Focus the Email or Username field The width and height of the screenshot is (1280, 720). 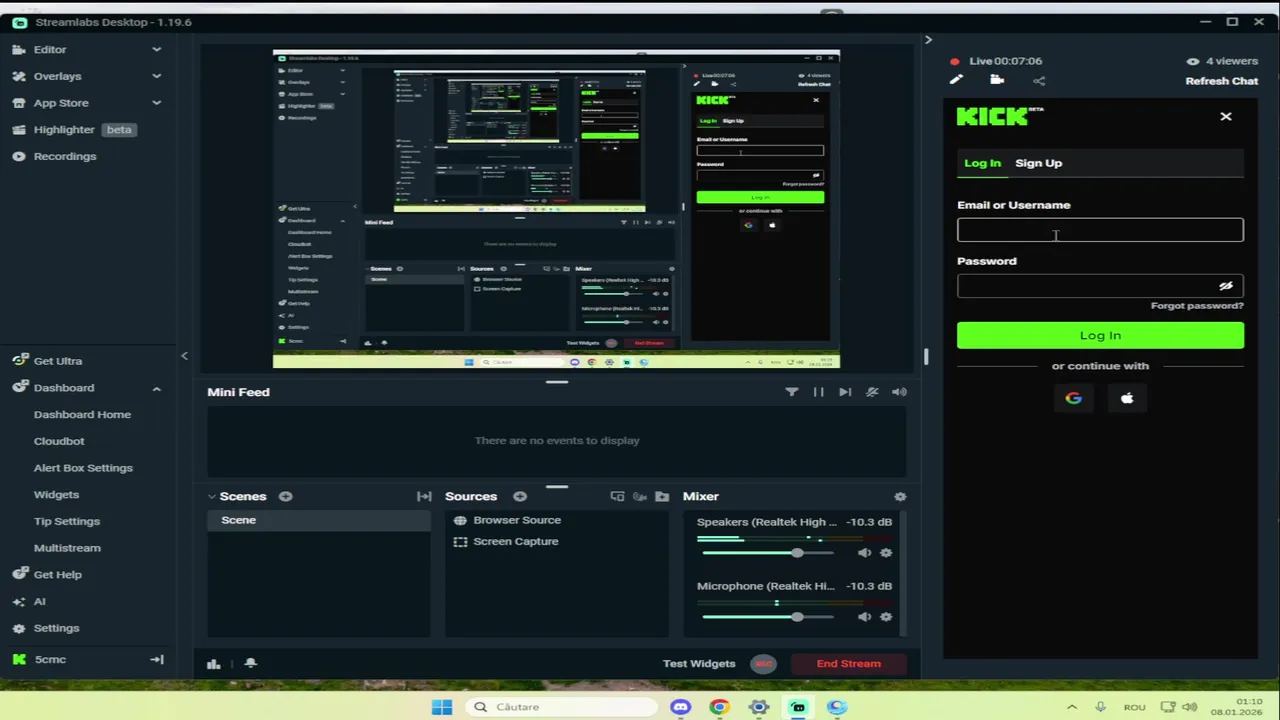[x=1100, y=230]
